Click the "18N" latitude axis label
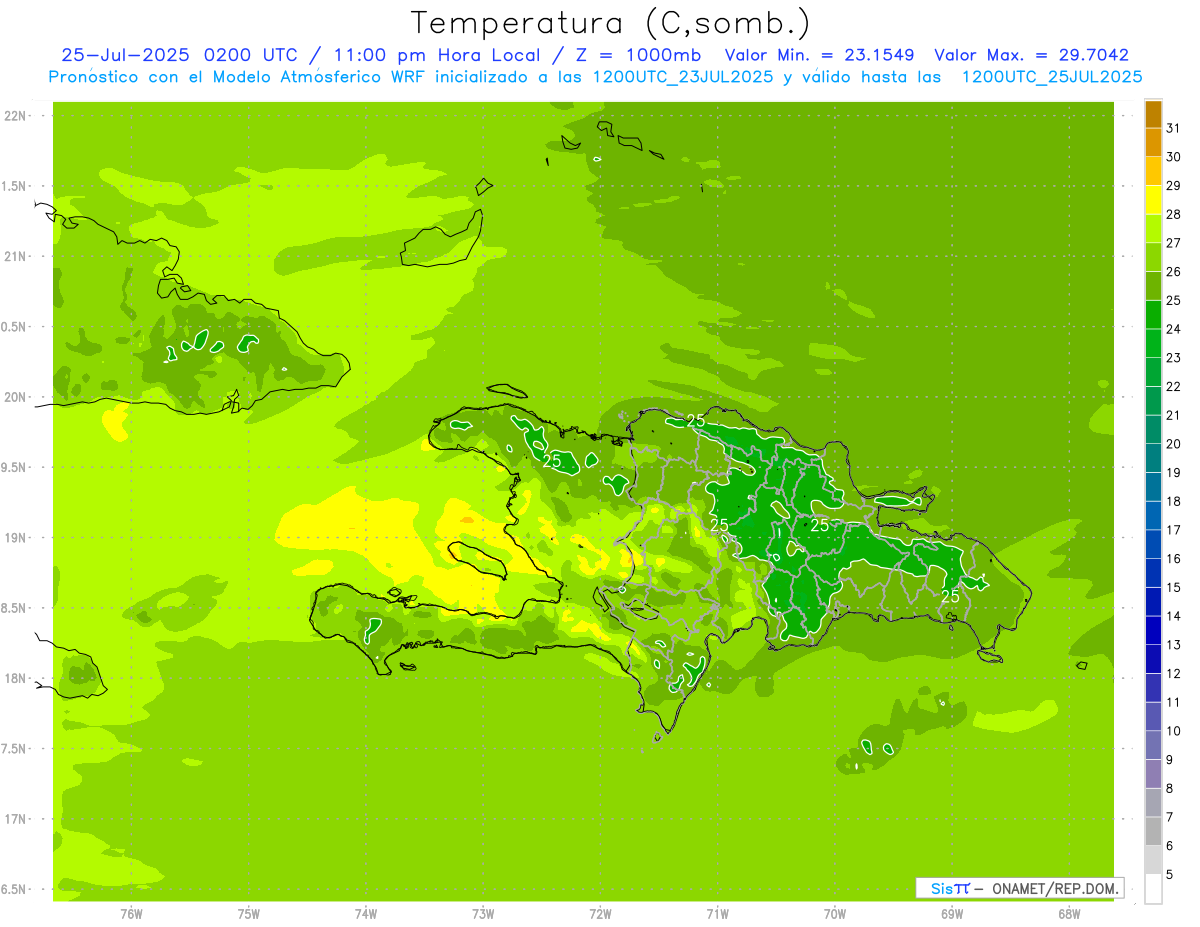This screenshot has height=927, width=1200. point(14,678)
